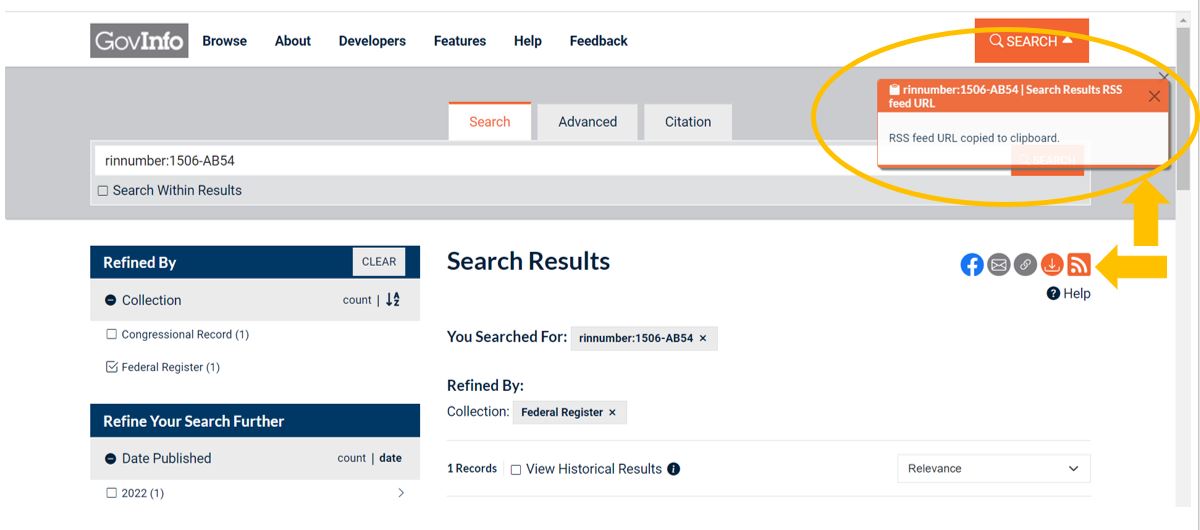Sort Date Published by count
This screenshot has height=530, width=1200.
(x=352, y=458)
